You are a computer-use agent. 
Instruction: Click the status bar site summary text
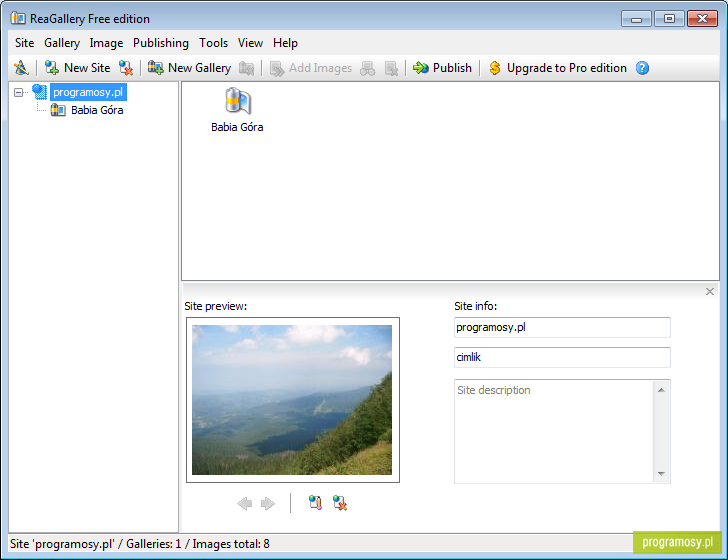pyautogui.click(x=140, y=544)
